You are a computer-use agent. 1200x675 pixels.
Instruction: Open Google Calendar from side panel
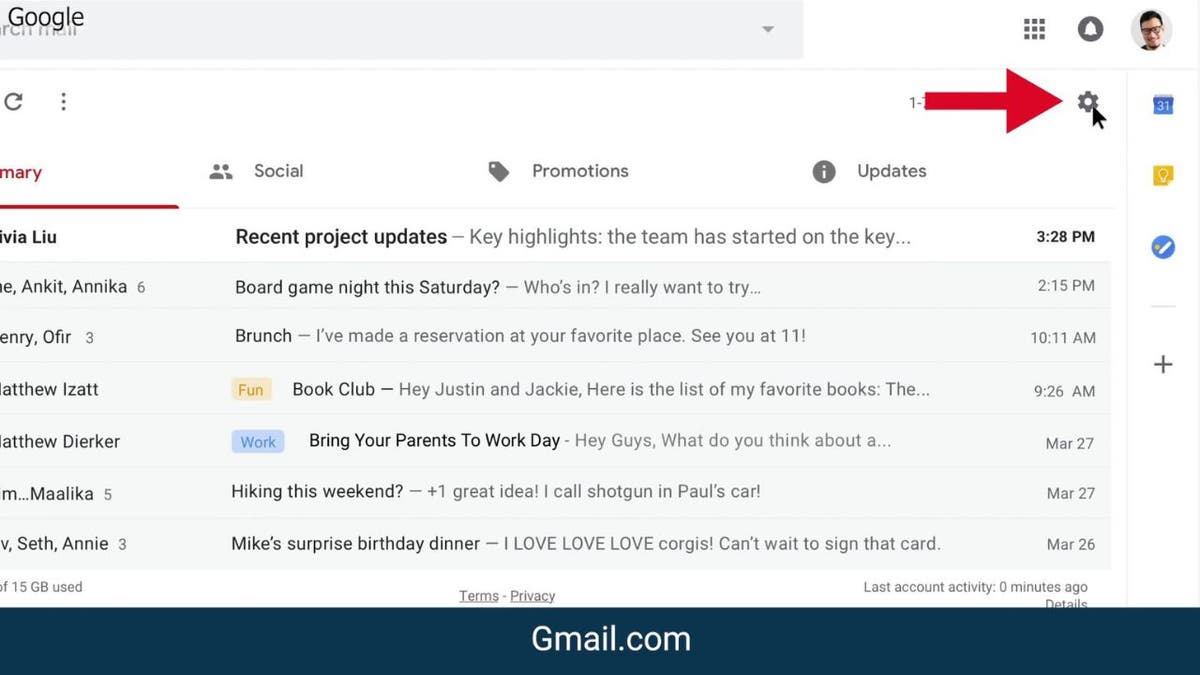[1162, 104]
